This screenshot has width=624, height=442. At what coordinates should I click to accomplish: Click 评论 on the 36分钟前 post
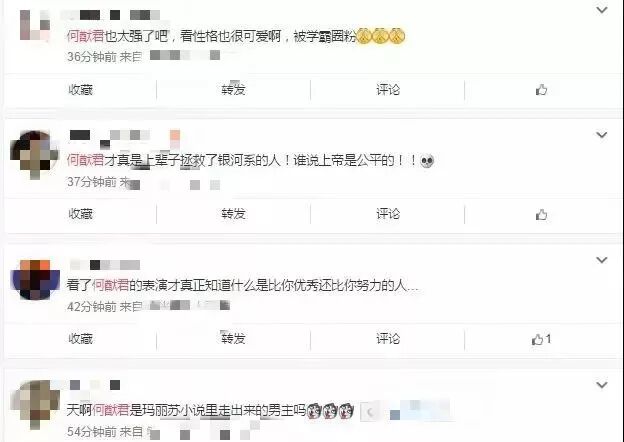pos(388,90)
